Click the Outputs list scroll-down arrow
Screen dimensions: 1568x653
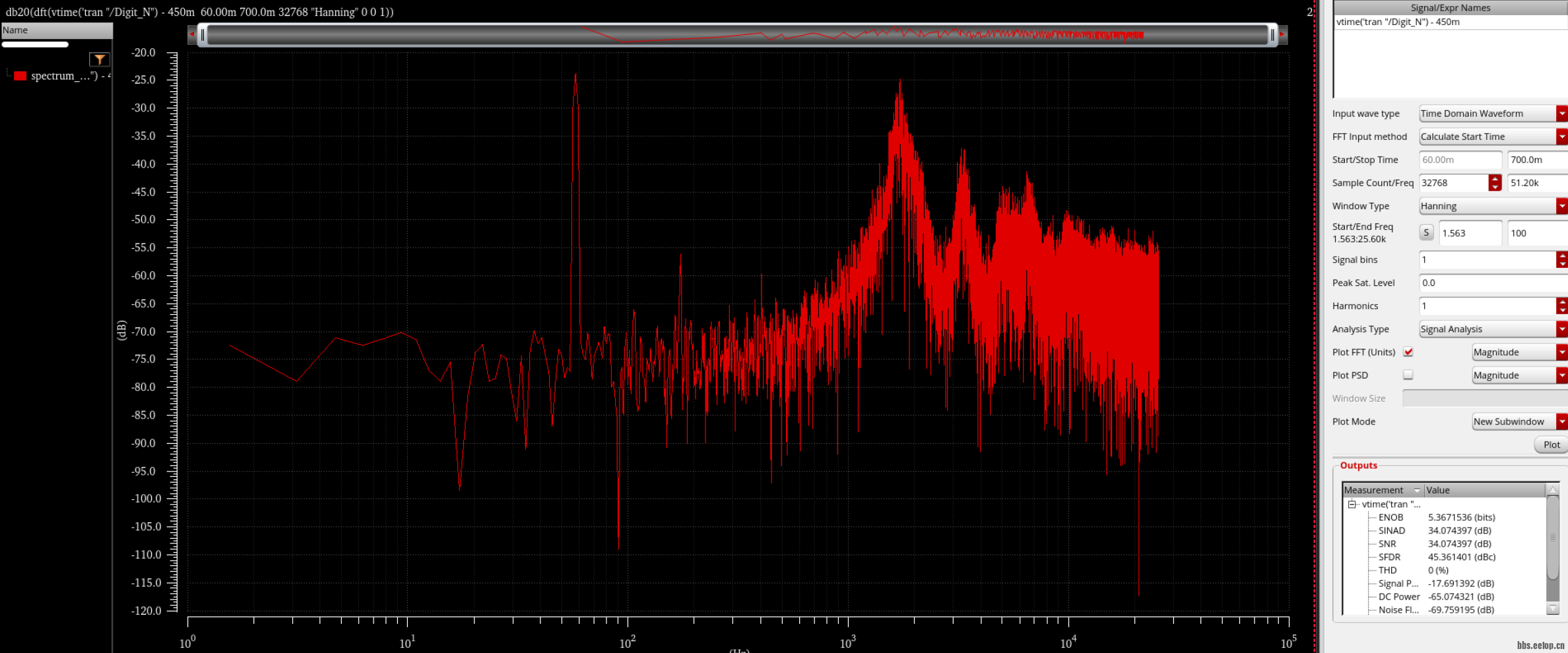pyautogui.click(x=1552, y=608)
